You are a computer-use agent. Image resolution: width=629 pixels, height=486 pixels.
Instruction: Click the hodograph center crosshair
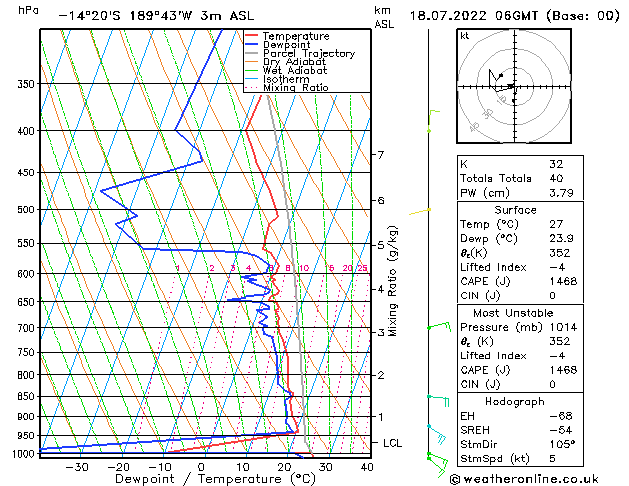(514, 86)
